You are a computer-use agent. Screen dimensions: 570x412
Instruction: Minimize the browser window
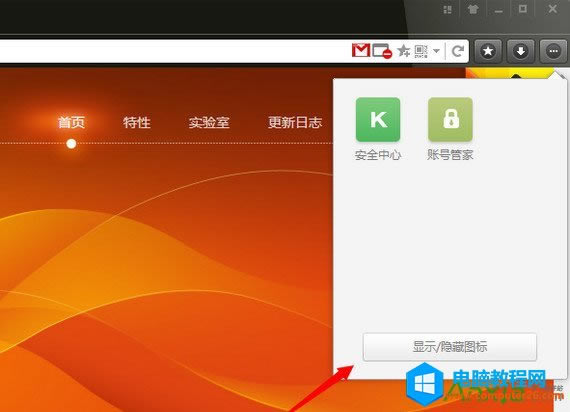coord(498,10)
